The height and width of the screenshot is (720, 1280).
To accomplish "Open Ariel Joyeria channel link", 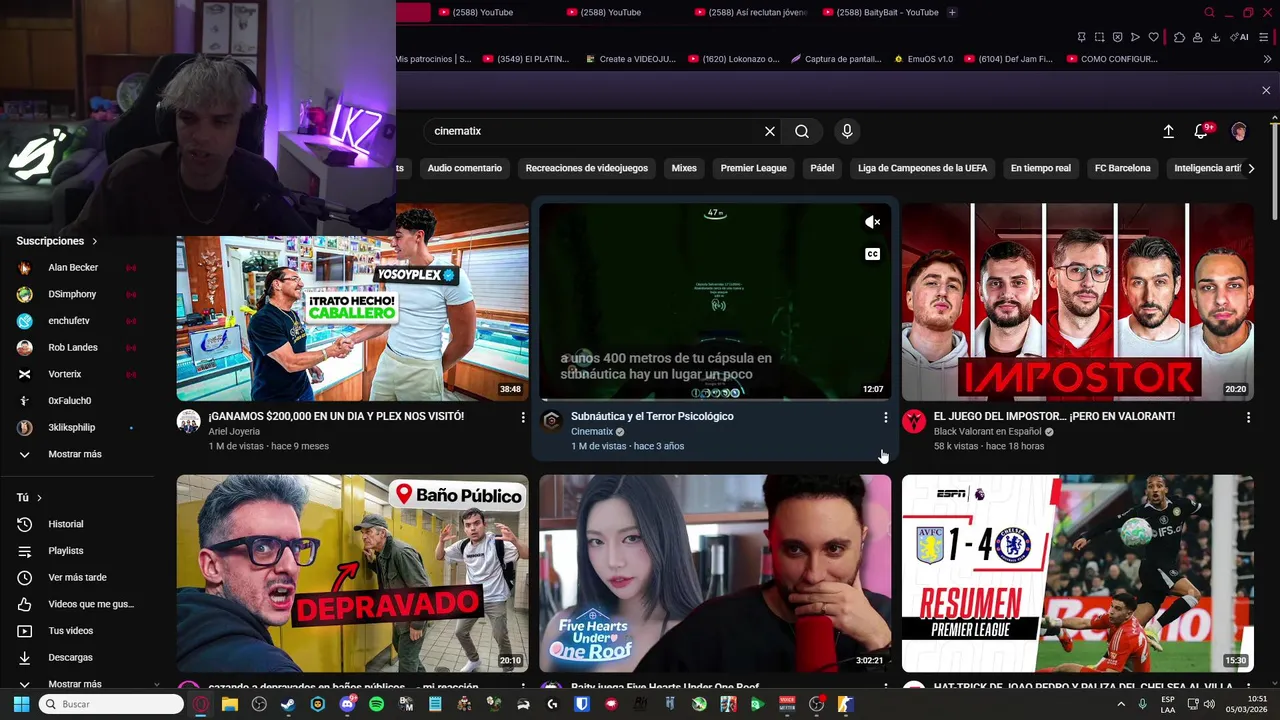I will pos(234,432).
